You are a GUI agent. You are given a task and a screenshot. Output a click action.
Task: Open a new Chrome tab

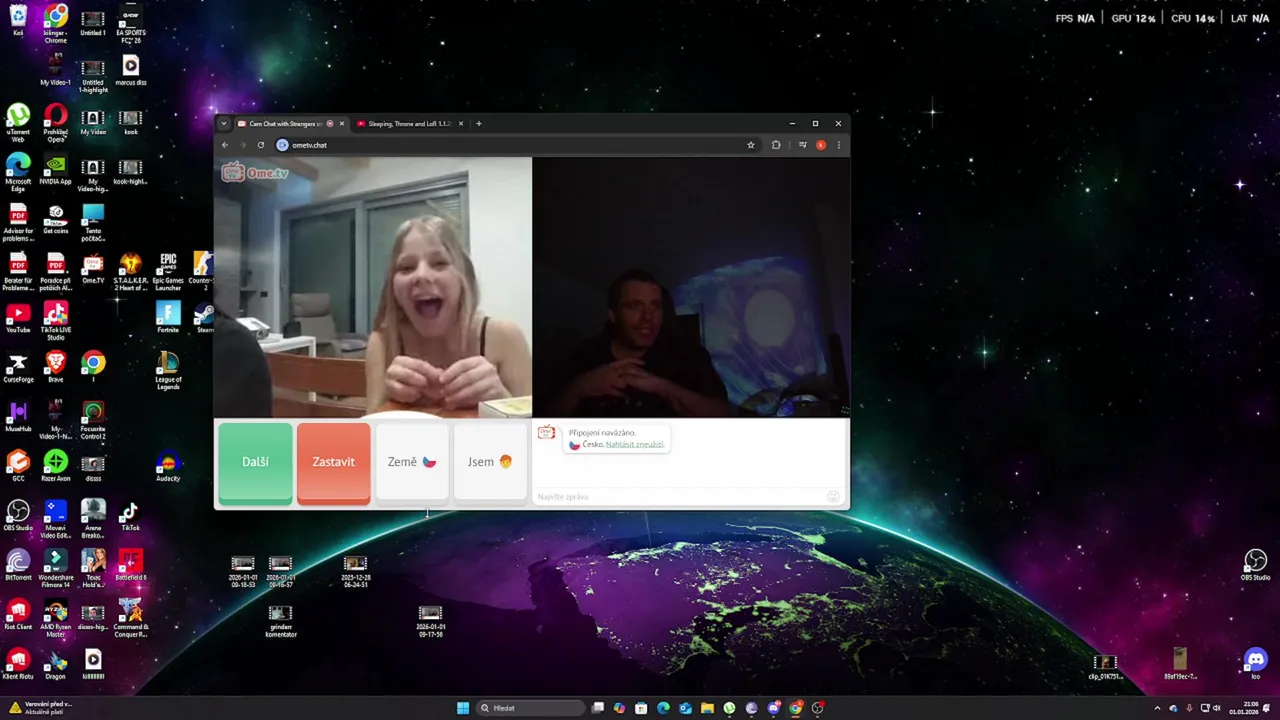click(479, 124)
